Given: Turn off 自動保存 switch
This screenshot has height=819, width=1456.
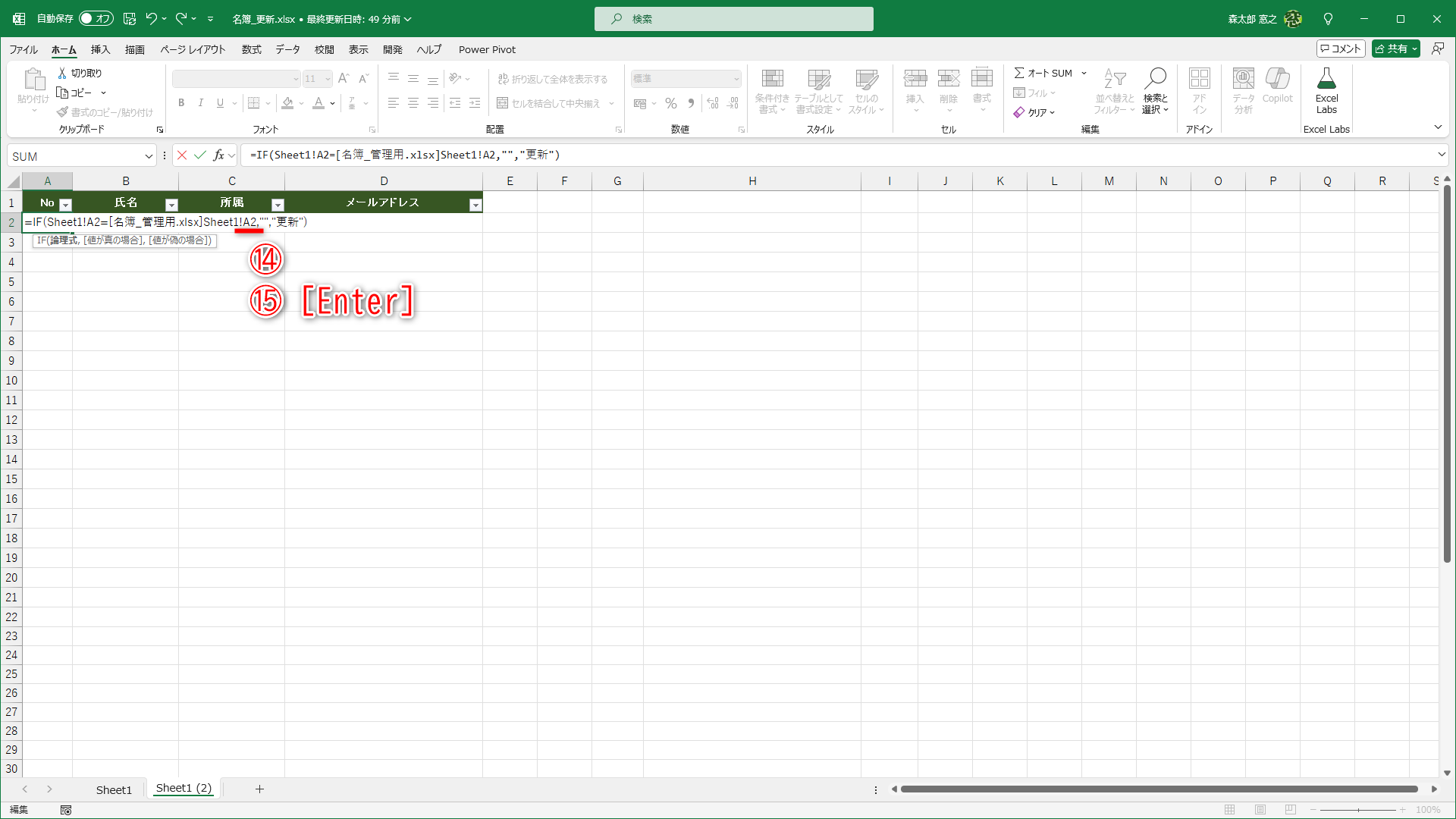Looking at the screenshot, I should click(x=96, y=18).
